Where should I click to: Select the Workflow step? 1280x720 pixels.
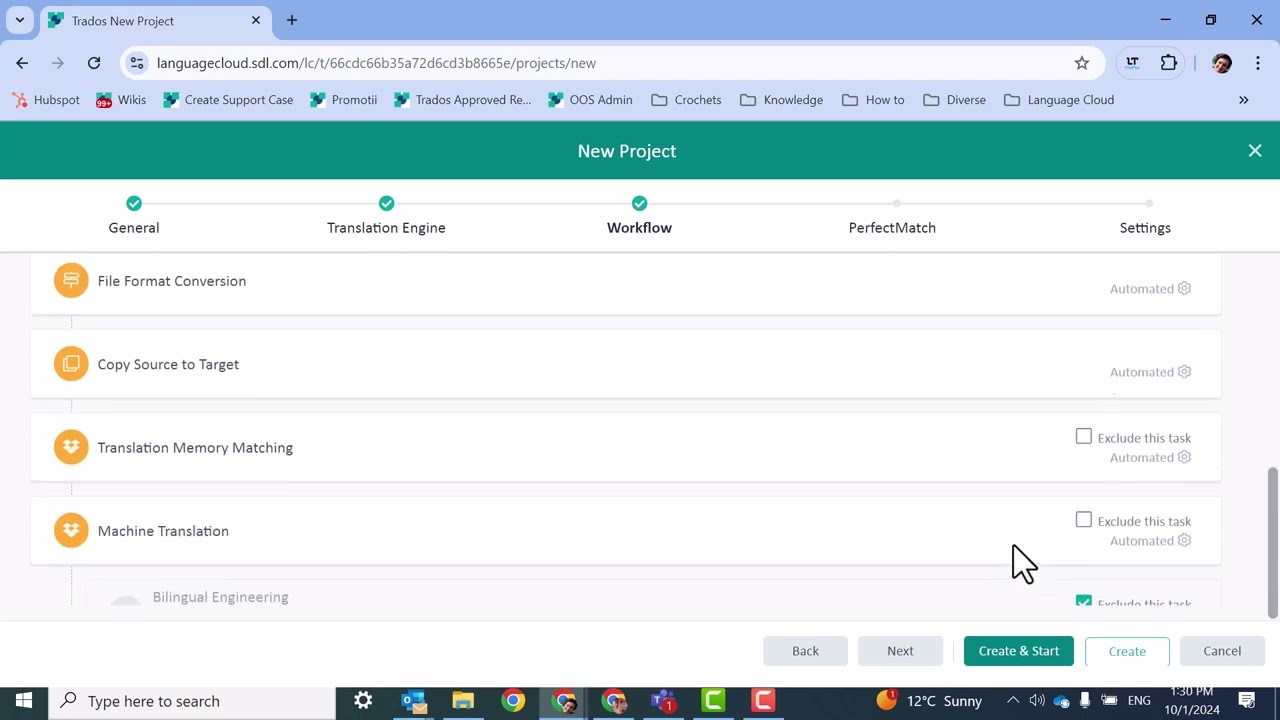pos(639,216)
